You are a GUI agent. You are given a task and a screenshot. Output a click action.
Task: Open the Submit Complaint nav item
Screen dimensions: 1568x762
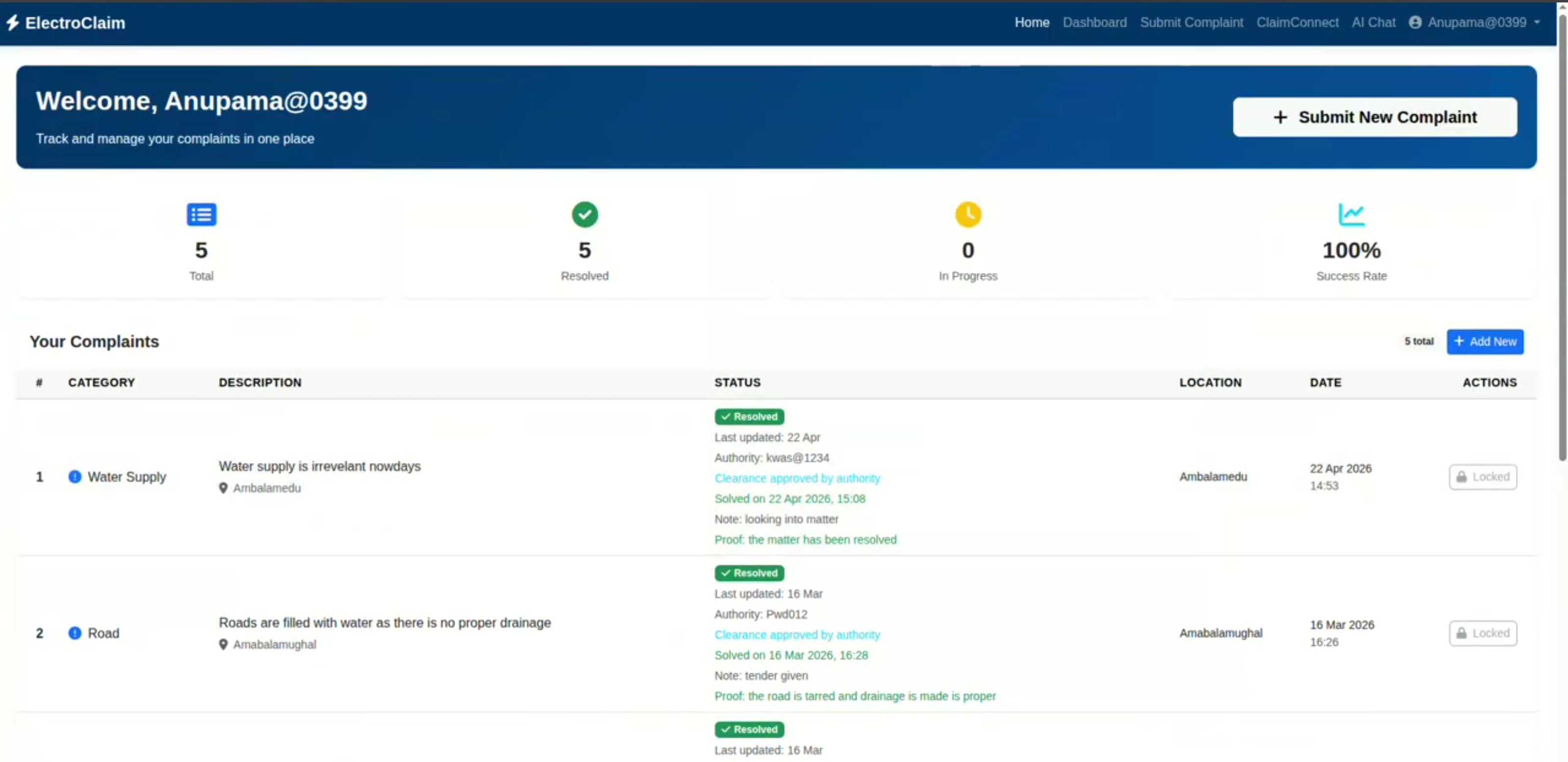tap(1191, 23)
